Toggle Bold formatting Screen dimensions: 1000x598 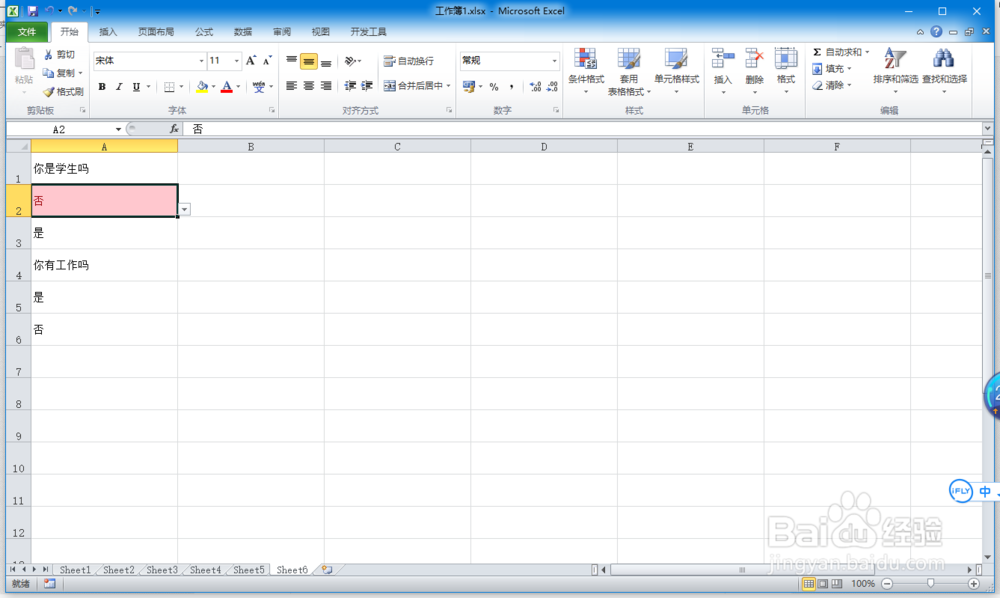102,87
